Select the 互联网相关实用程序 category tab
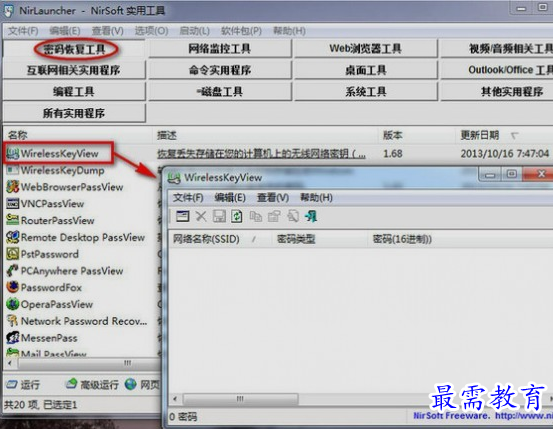The height and width of the screenshot is (429, 553). click(x=74, y=70)
